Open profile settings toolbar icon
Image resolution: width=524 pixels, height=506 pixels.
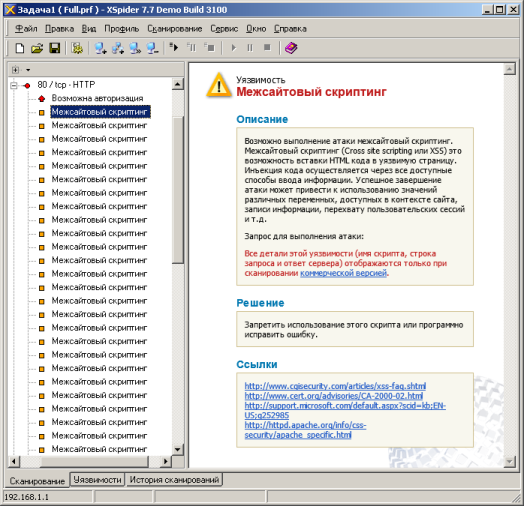coord(77,48)
